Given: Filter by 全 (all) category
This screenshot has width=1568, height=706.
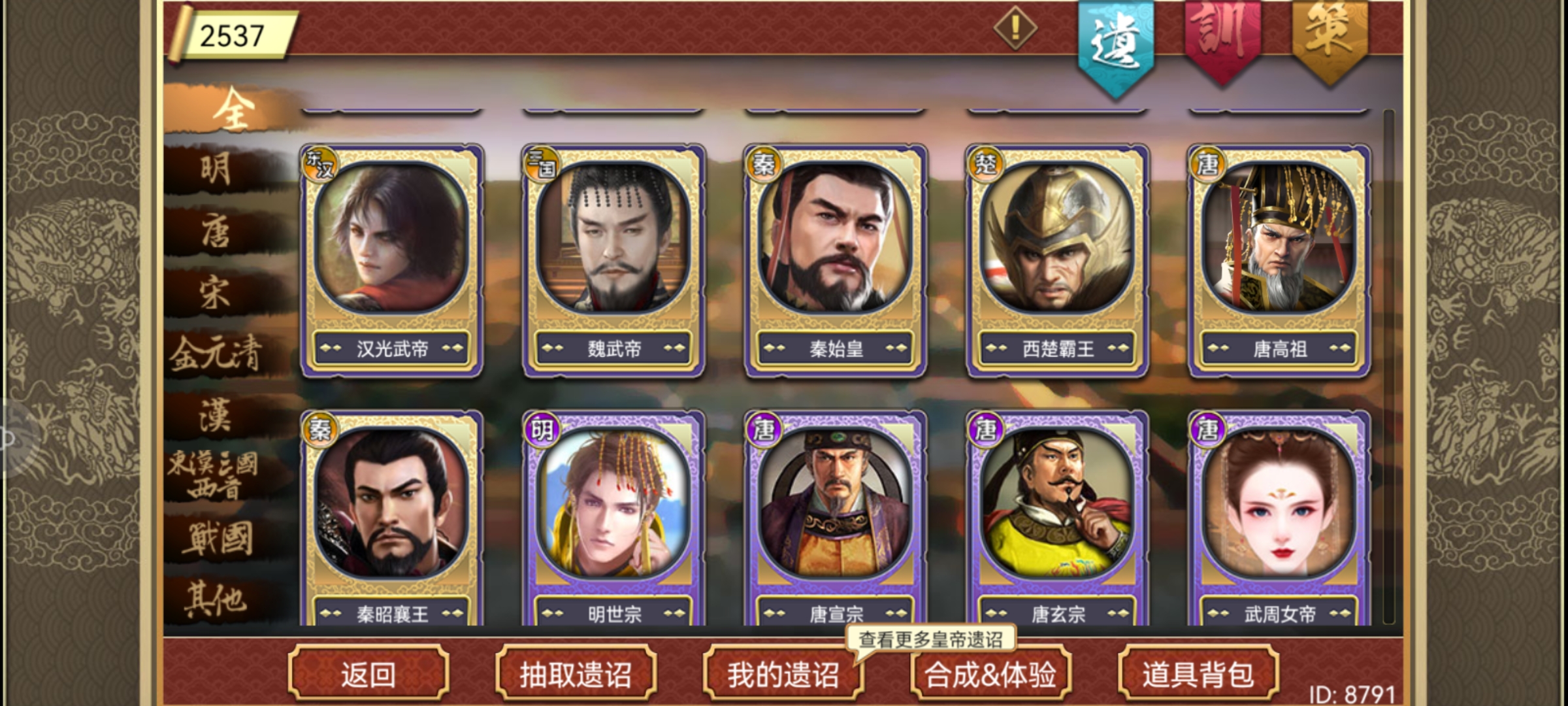Looking at the screenshot, I should pyautogui.click(x=232, y=109).
